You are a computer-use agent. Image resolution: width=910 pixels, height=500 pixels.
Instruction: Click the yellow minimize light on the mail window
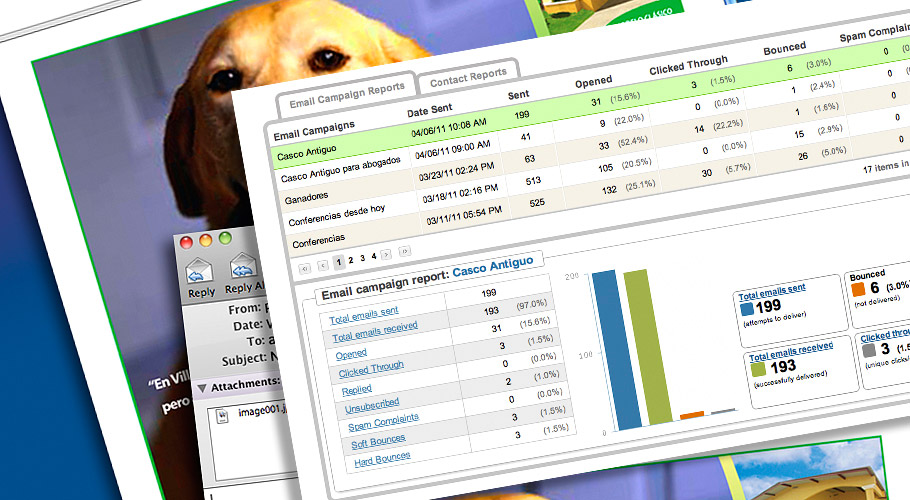(205, 240)
